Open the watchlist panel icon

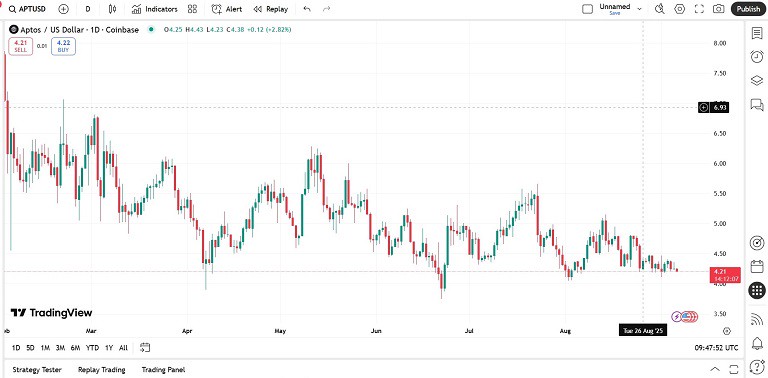757,33
